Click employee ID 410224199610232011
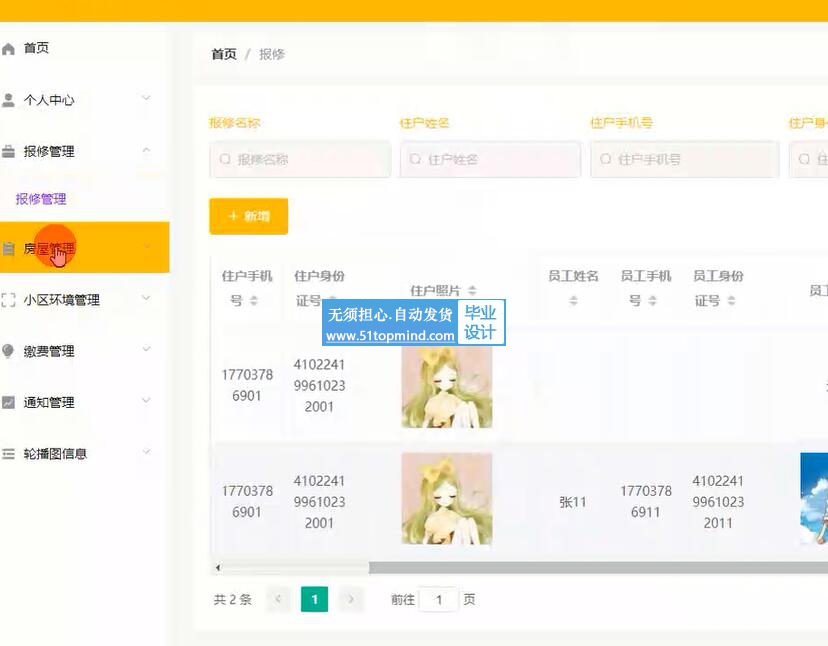 click(718, 502)
